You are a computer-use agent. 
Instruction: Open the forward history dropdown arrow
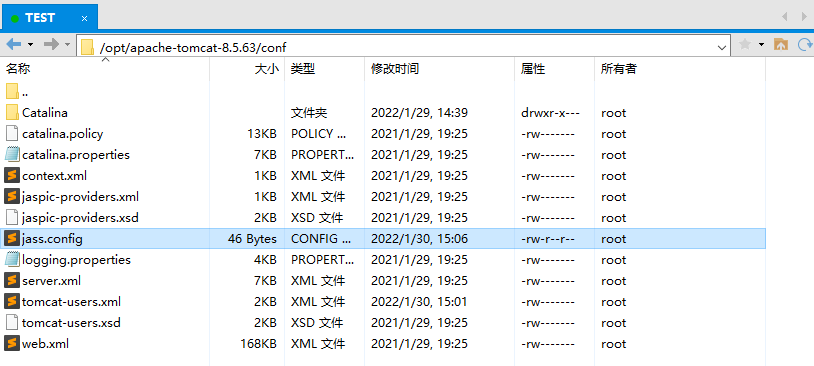(67, 45)
